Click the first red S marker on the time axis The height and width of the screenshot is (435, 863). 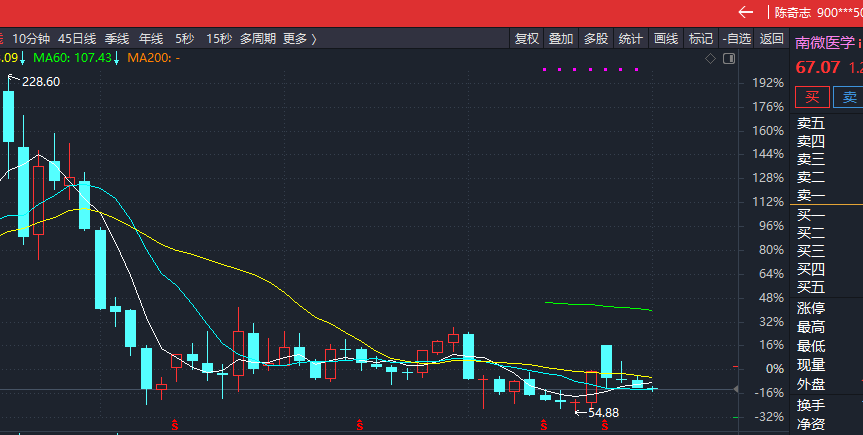176,426
